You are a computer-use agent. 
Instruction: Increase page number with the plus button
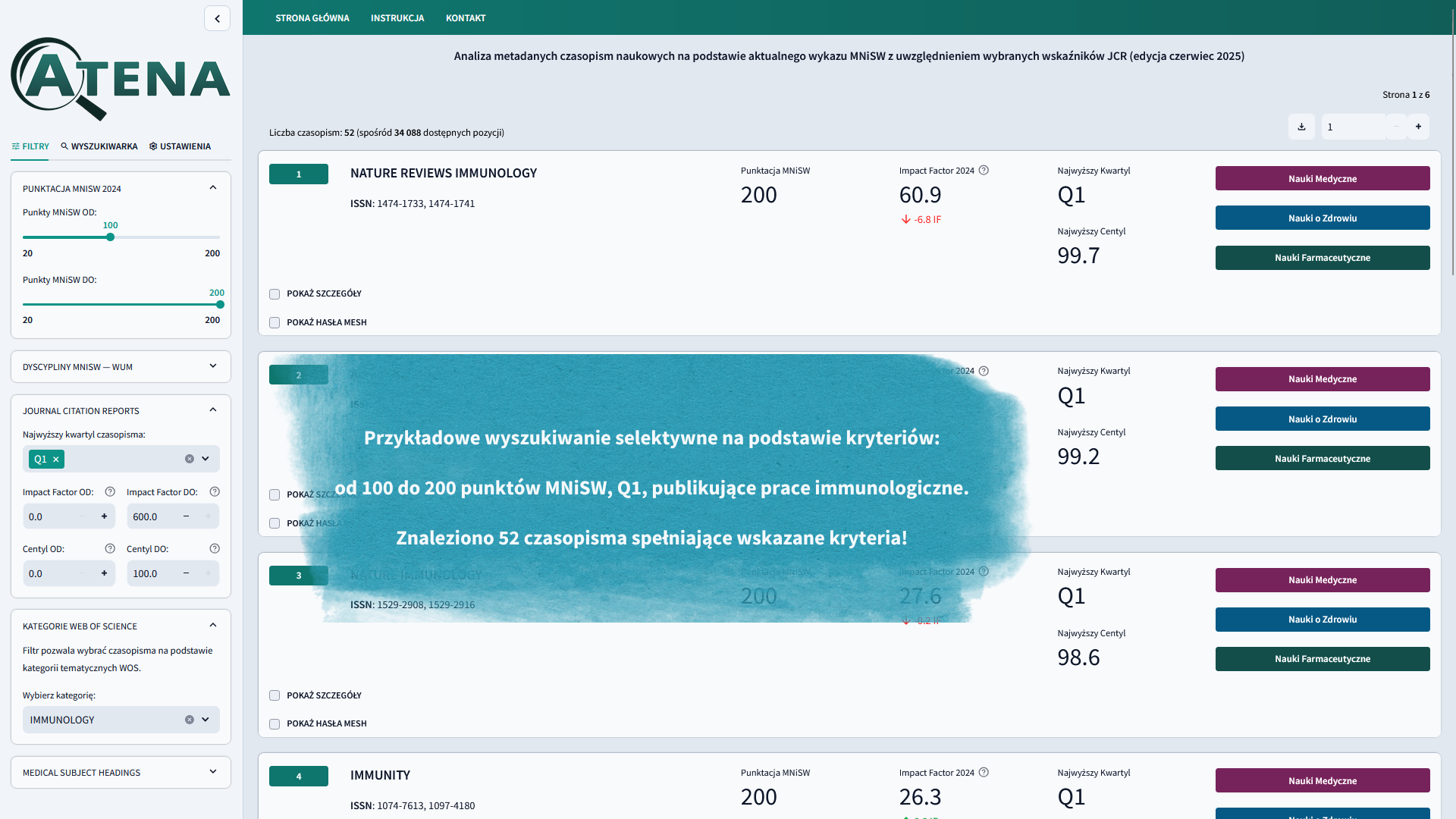coord(1418,127)
